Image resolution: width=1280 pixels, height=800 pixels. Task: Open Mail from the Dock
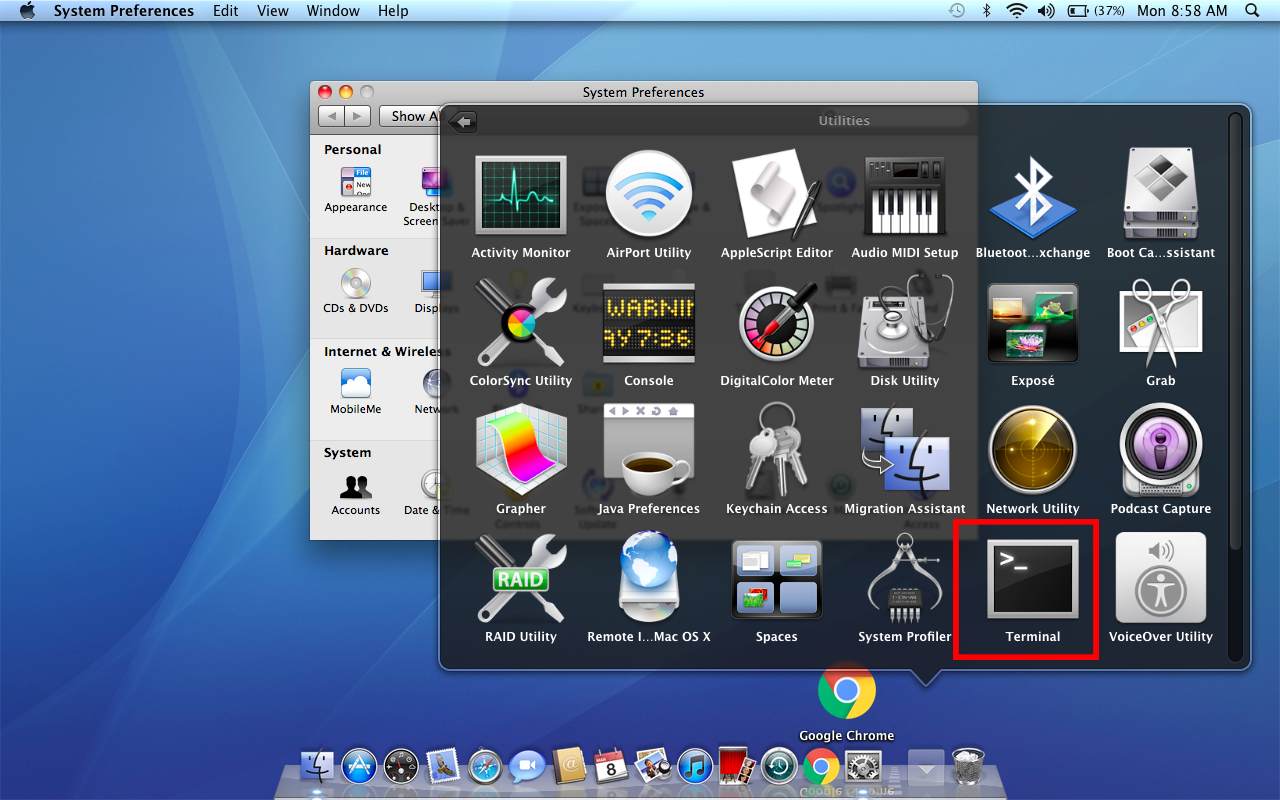click(x=443, y=767)
